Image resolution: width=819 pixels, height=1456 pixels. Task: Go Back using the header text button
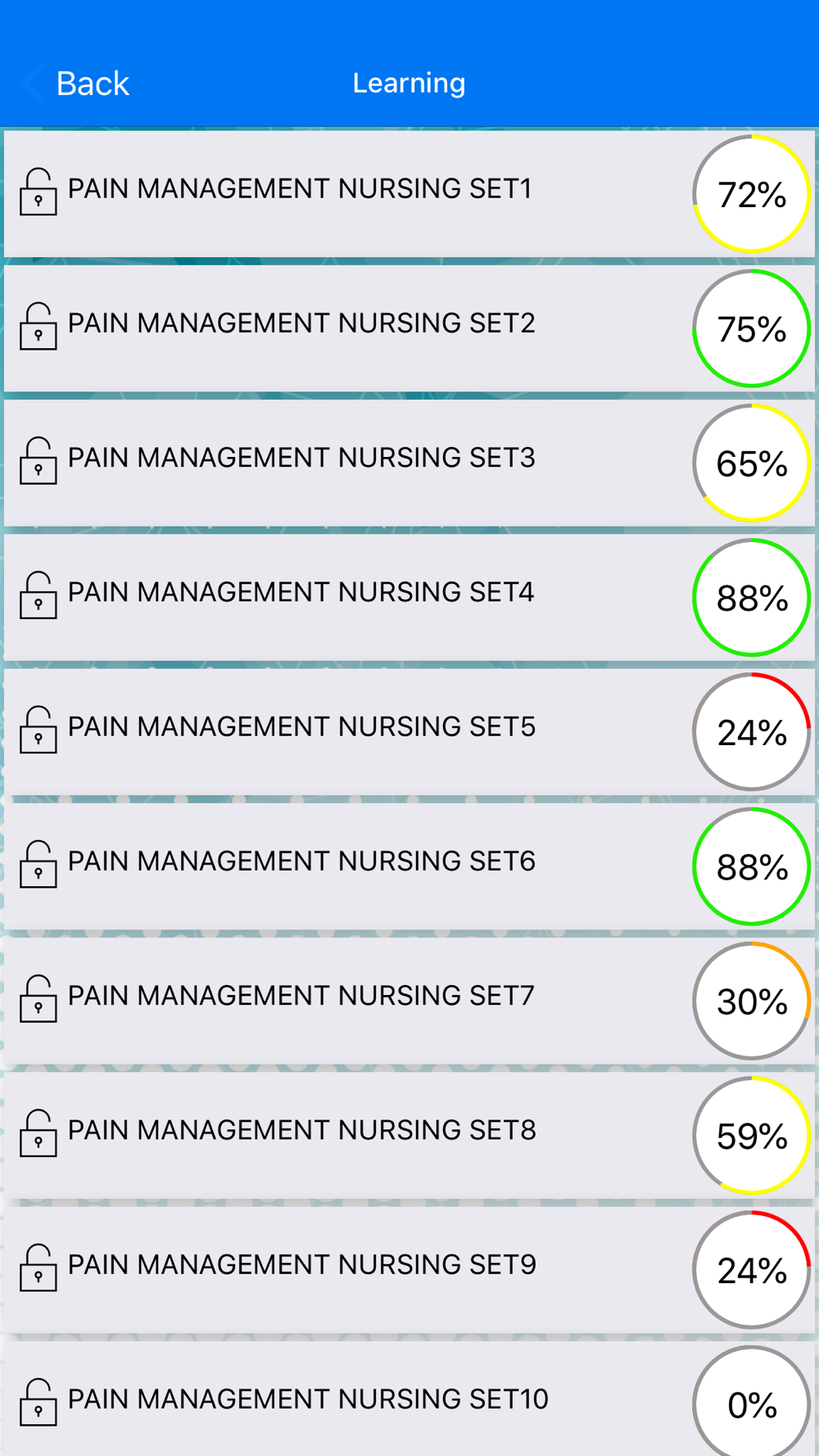[93, 84]
